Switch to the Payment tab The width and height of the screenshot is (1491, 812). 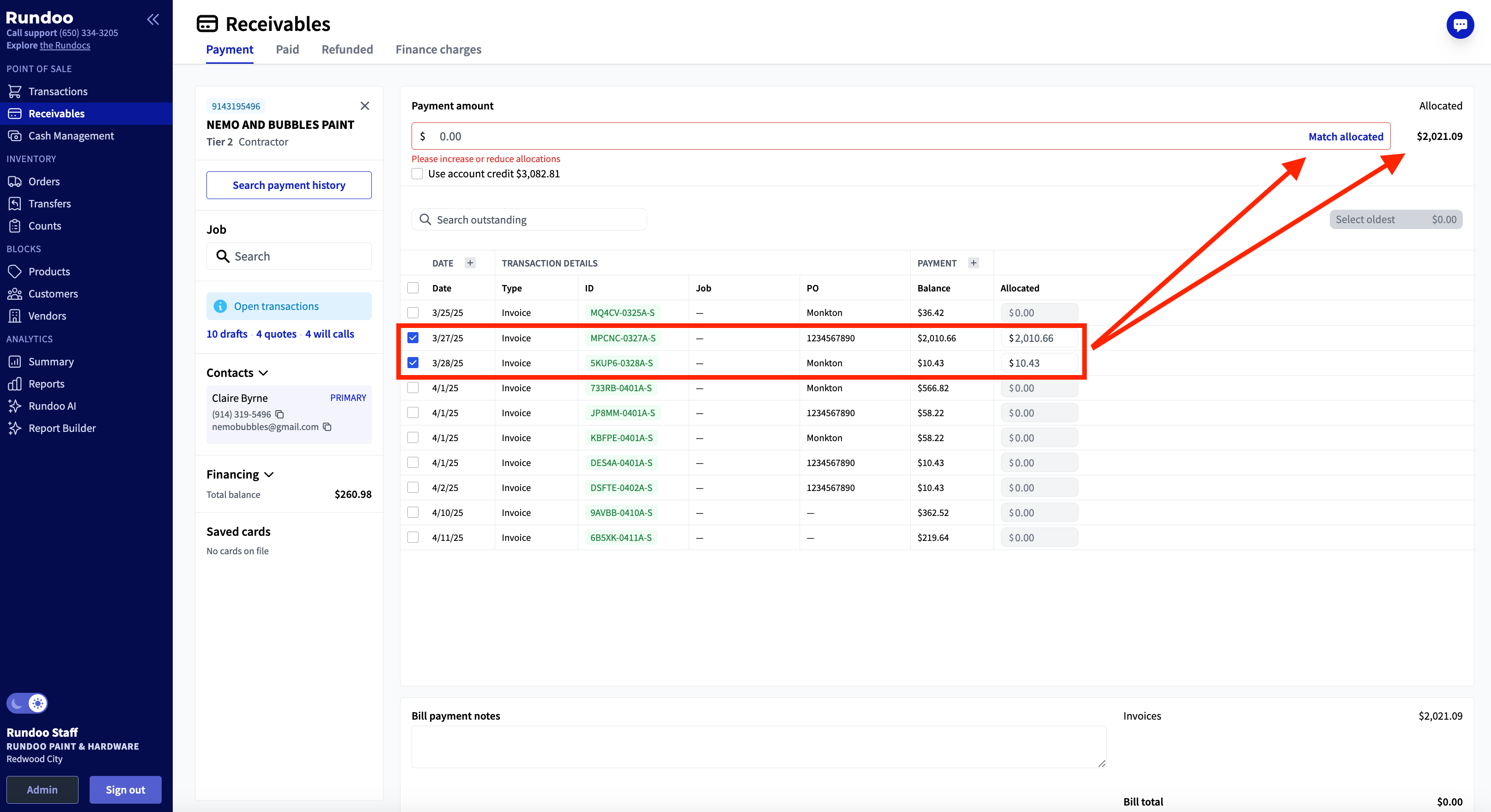point(230,49)
